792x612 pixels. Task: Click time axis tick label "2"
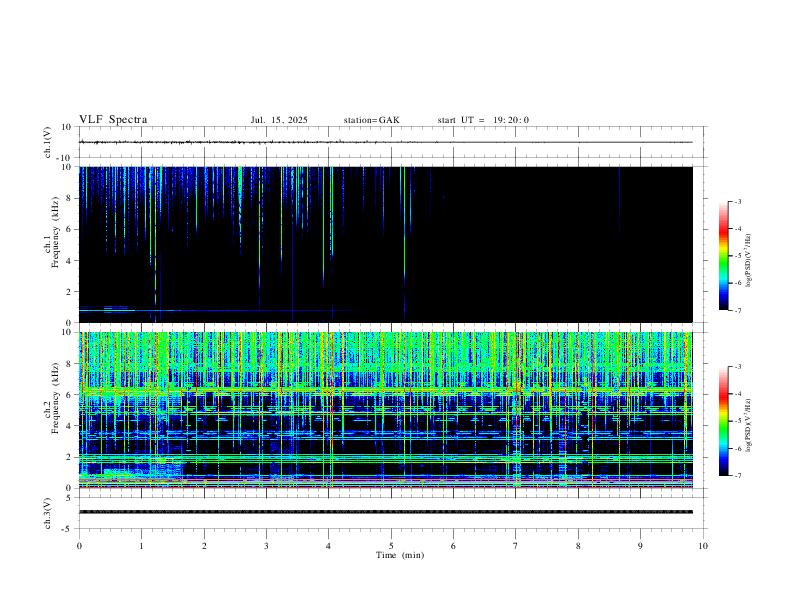(204, 546)
